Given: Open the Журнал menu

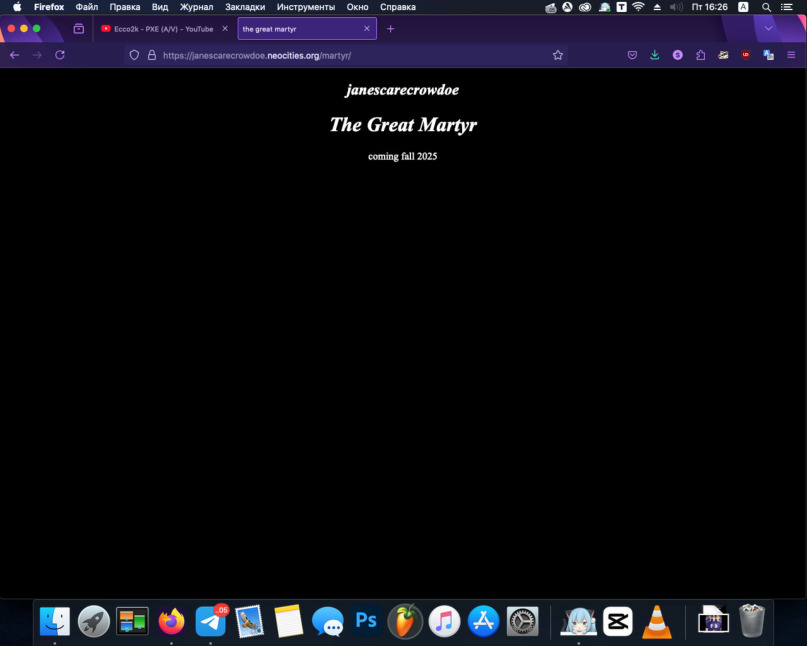Looking at the screenshot, I should [196, 7].
